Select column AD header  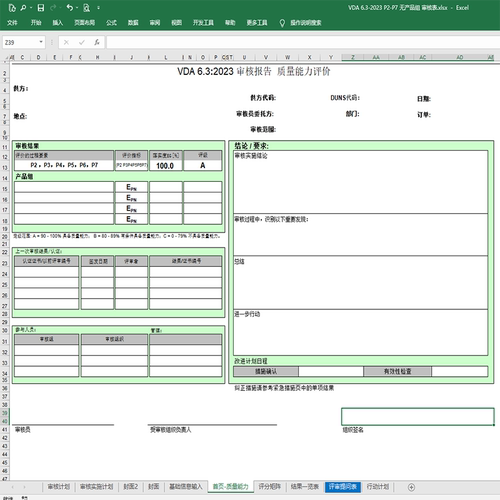pyautogui.click(x=460, y=57)
